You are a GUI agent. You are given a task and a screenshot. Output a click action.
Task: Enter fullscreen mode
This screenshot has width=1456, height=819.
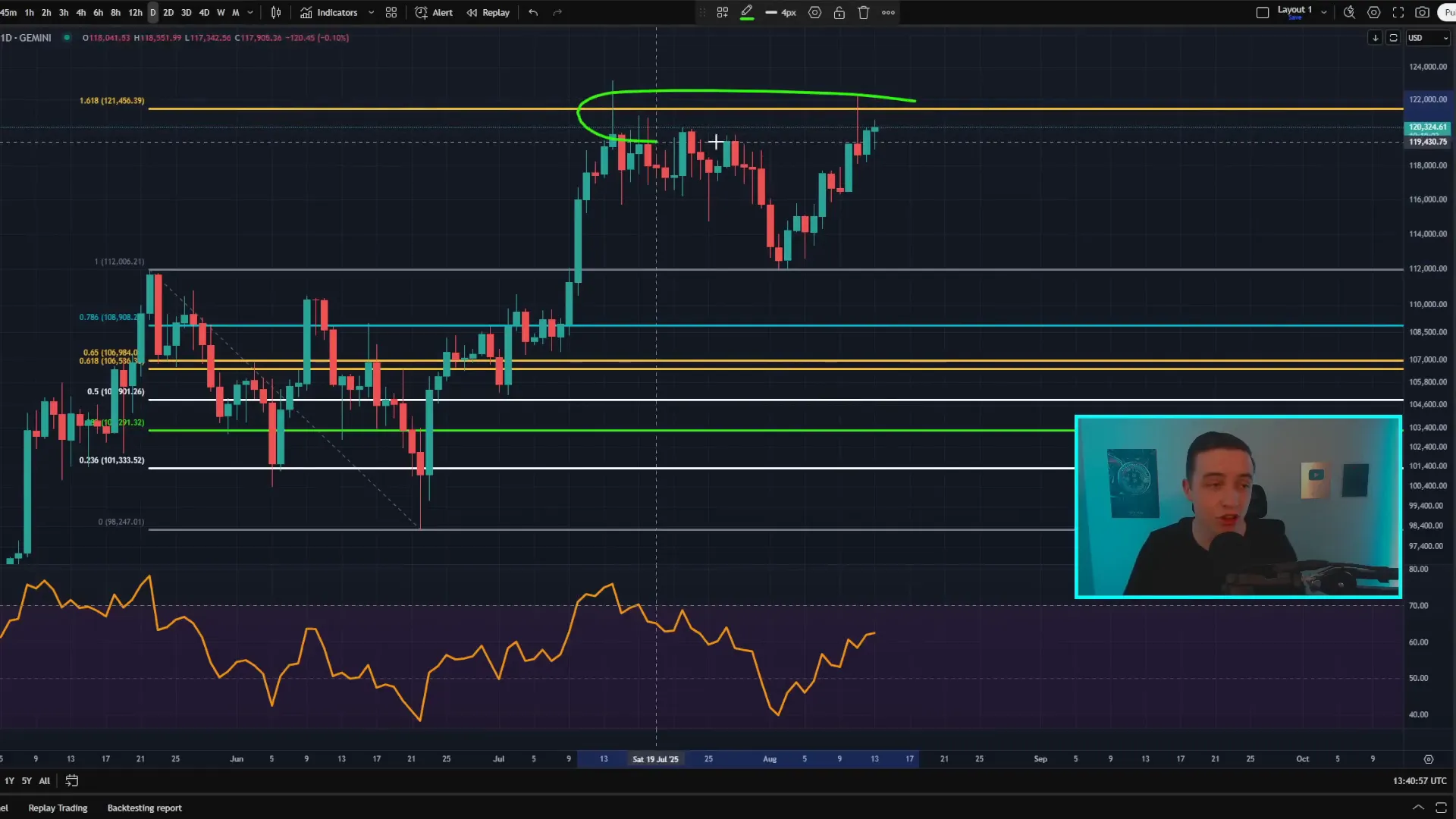pyautogui.click(x=1398, y=12)
